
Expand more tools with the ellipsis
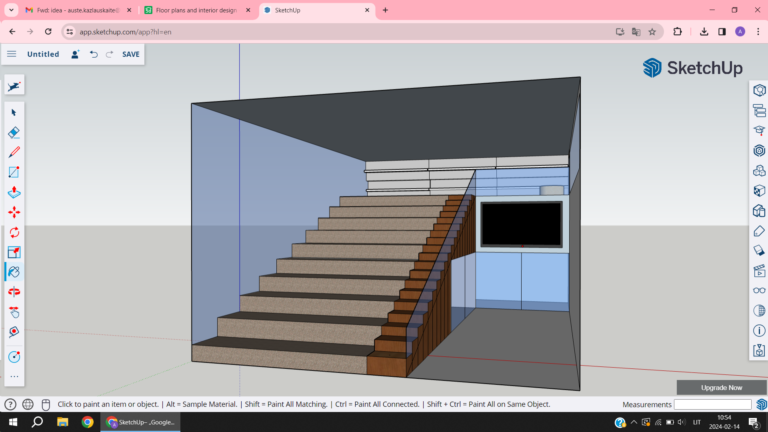pos(14,377)
